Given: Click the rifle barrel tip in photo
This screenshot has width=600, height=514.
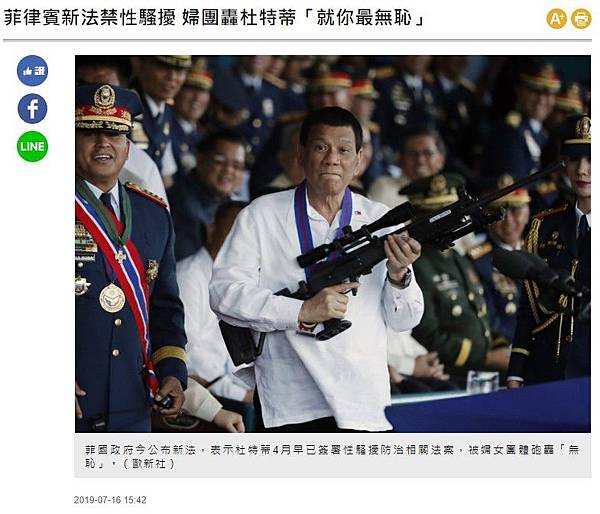Looking at the screenshot, I should [x=561, y=165].
